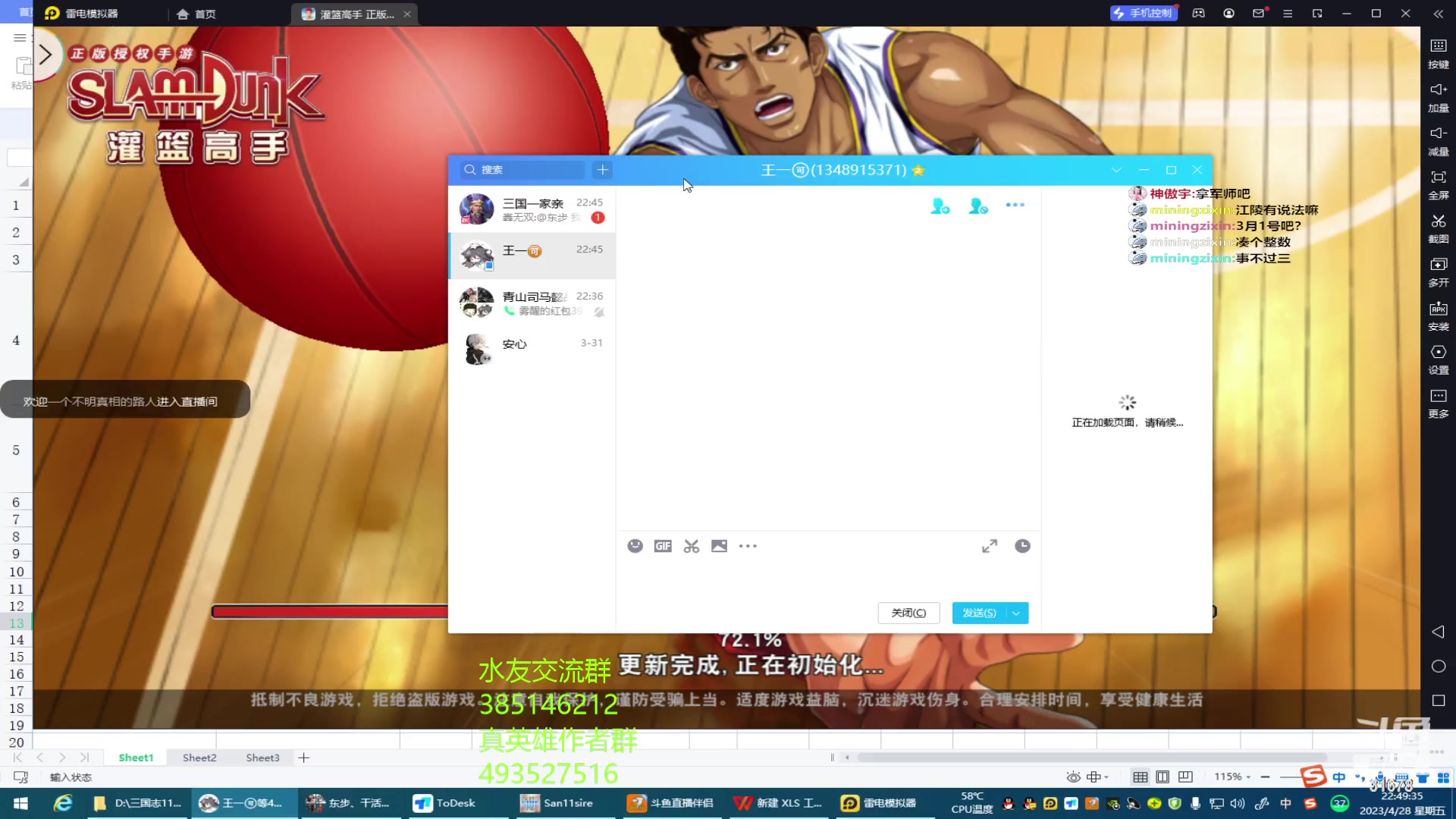
Task: Click the Android recent apps square
Action: (x=1438, y=700)
